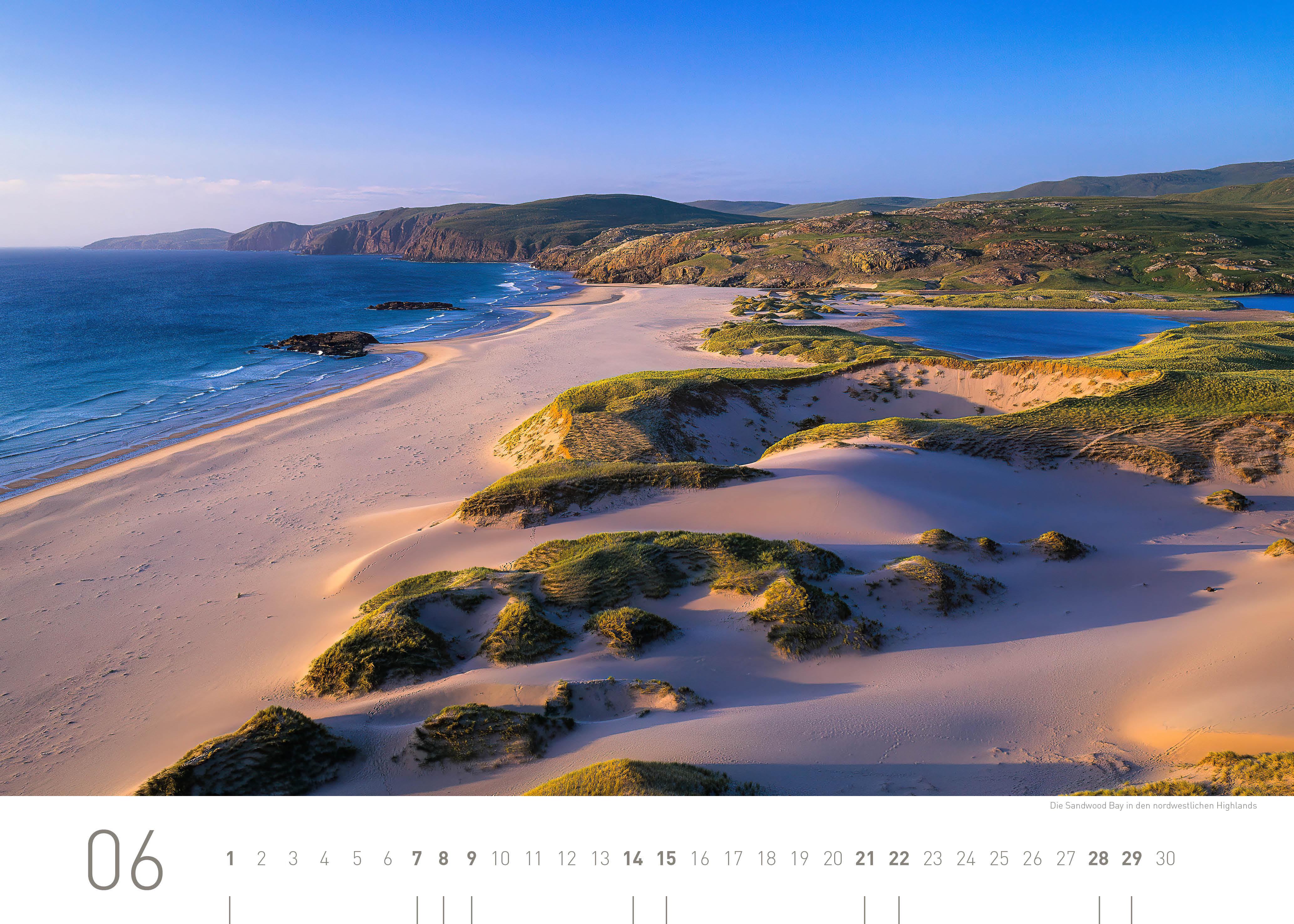Image resolution: width=1294 pixels, height=924 pixels.
Task: Select date 10 in the date strip
Action: pyautogui.click(x=501, y=858)
